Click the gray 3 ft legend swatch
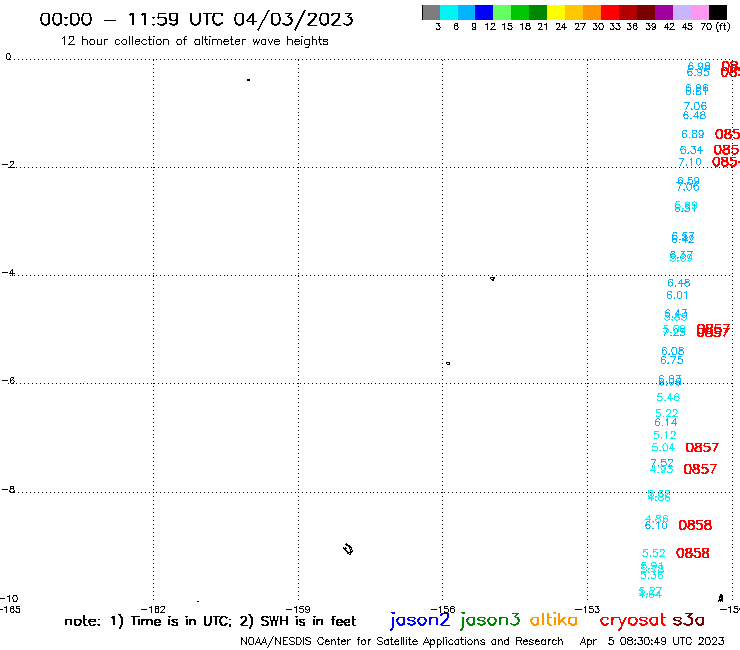This screenshot has width=740, height=650. point(431,12)
